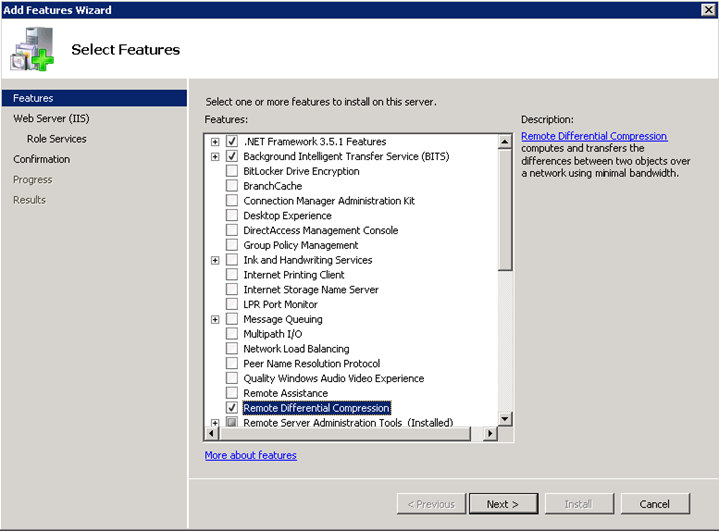Open the More about features link
The image size is (719, 531).
pos(250,455)
